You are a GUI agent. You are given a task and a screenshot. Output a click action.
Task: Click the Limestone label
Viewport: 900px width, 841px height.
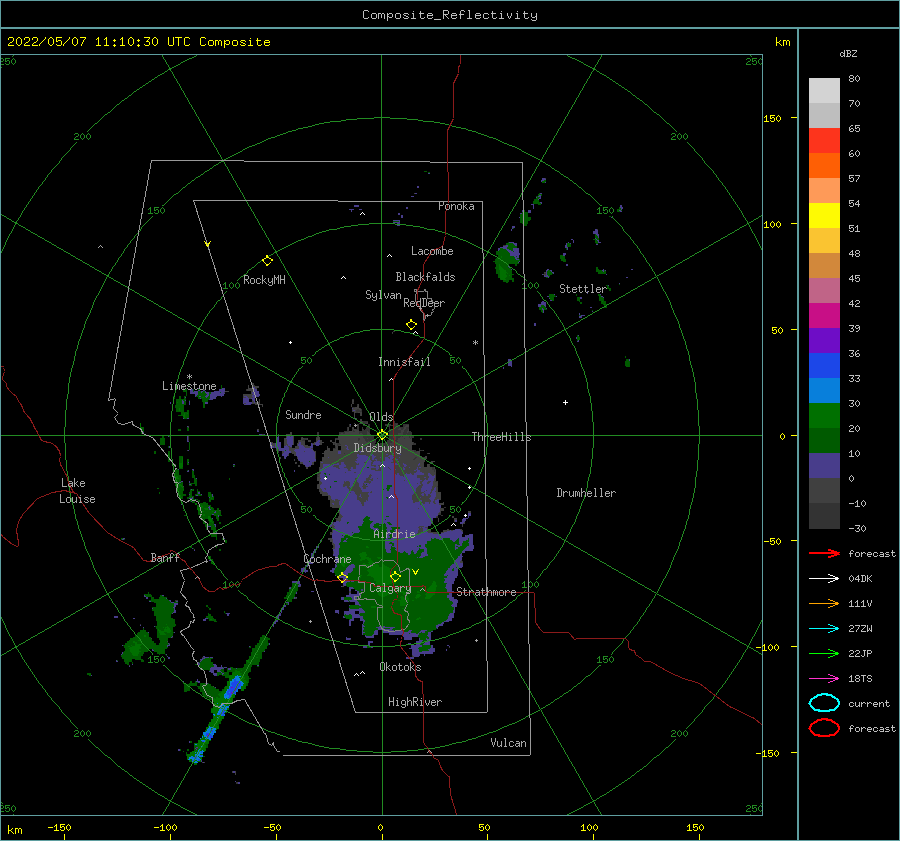(189, 386)
